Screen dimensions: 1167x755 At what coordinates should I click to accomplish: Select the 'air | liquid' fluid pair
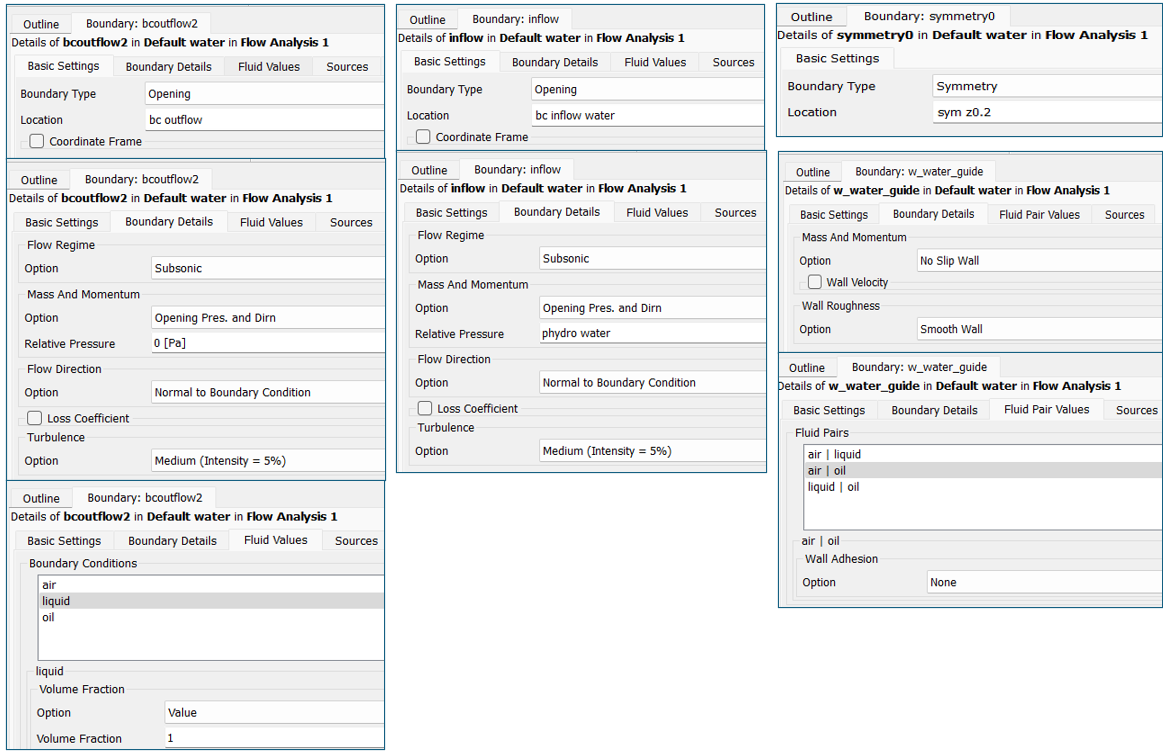click(x=834, y=454)
